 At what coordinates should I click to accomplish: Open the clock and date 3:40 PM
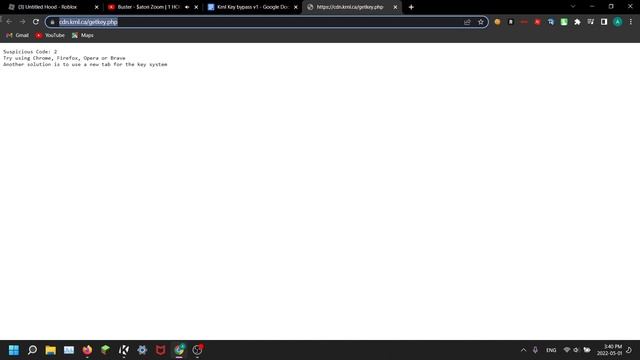609,350
